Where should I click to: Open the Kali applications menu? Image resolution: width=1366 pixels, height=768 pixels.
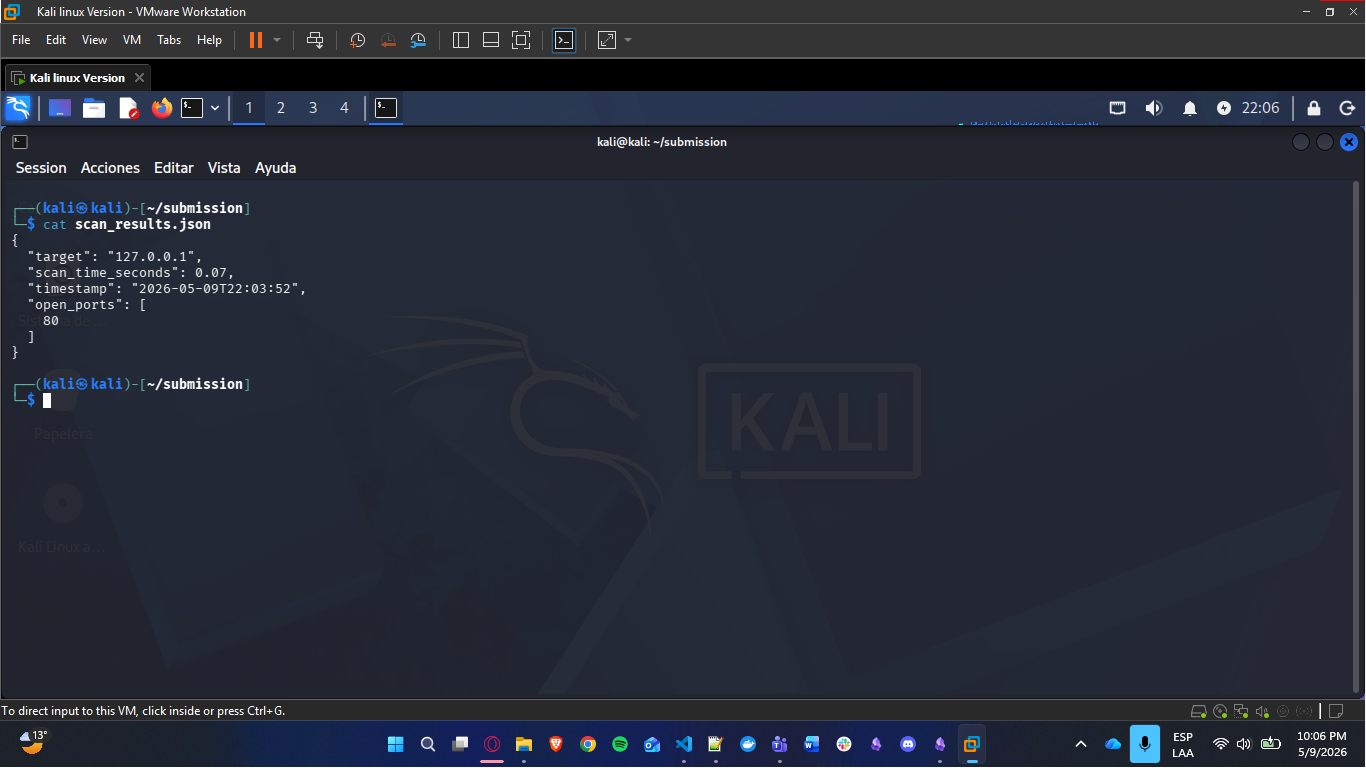[x=18, y=108]
